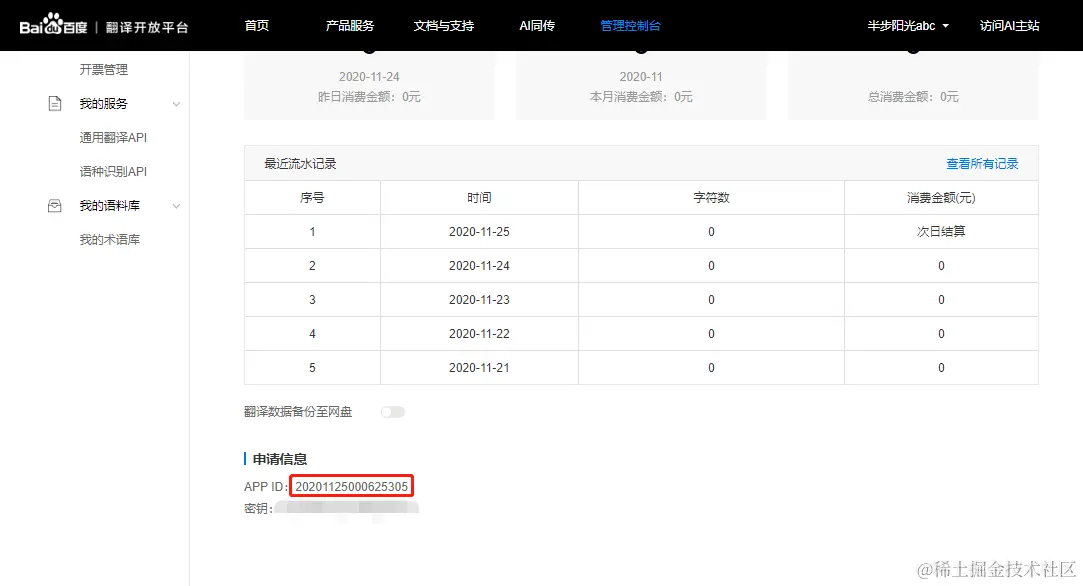This screenshot has width=1083, height=586.
Task: Click the date cell 2020-11-23
Action: pyautogui.click(x=479, y=300)
